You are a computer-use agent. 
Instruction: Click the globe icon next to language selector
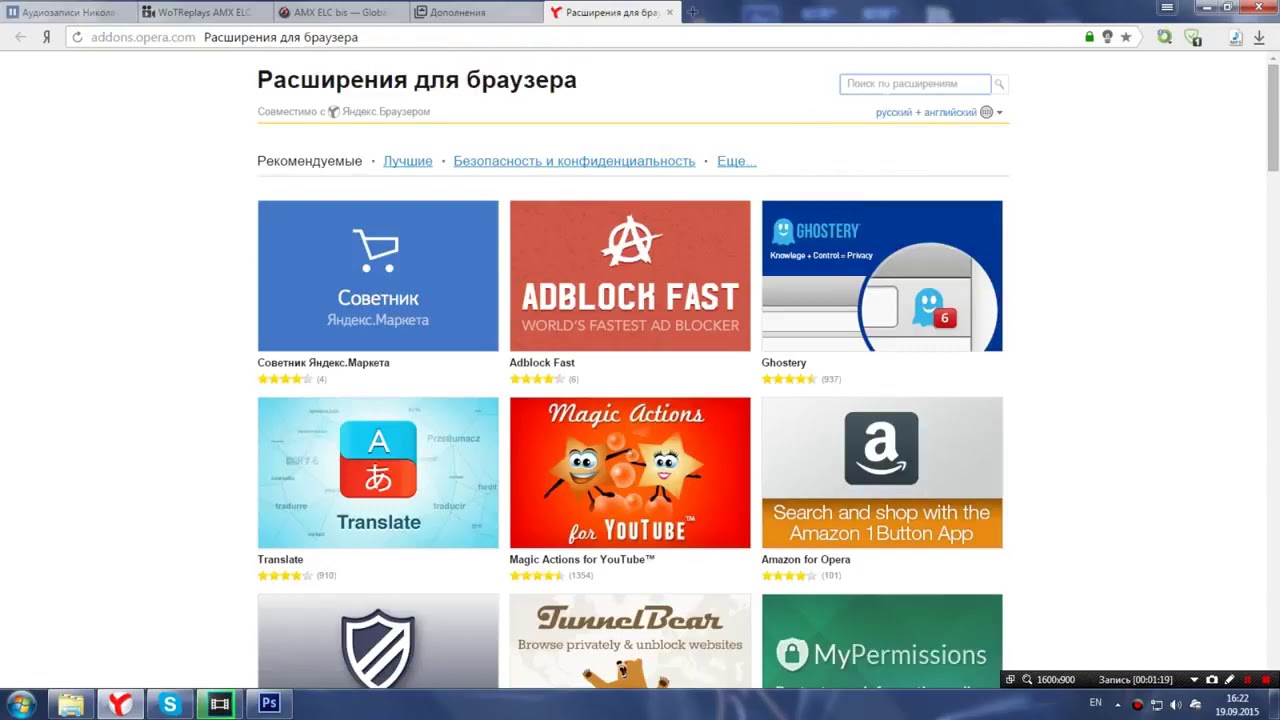[987, 112]
